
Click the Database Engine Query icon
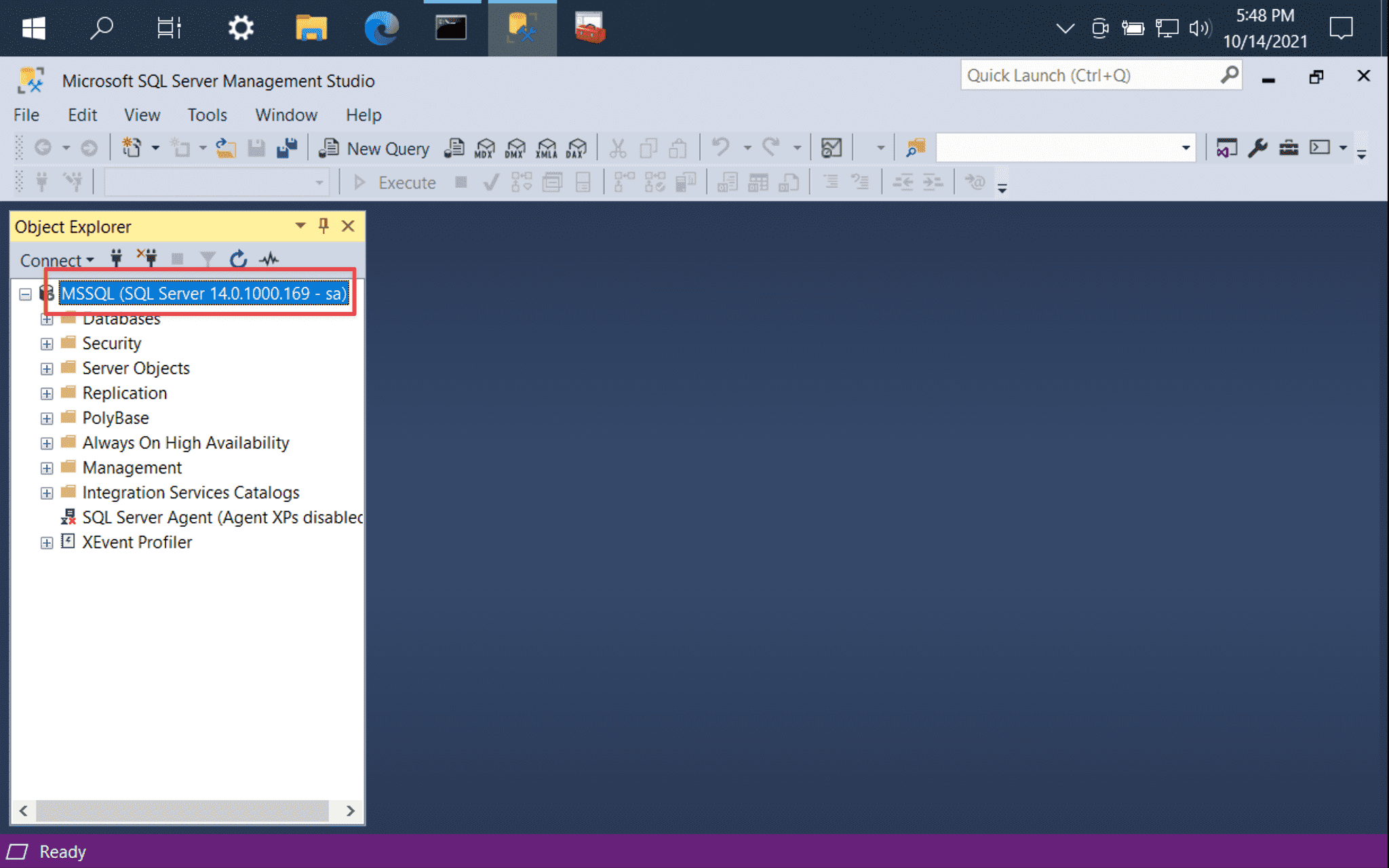(454, 148)
